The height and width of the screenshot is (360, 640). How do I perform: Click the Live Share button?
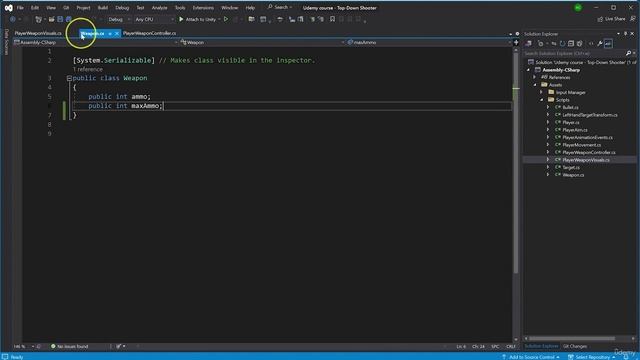pos(611,19)
